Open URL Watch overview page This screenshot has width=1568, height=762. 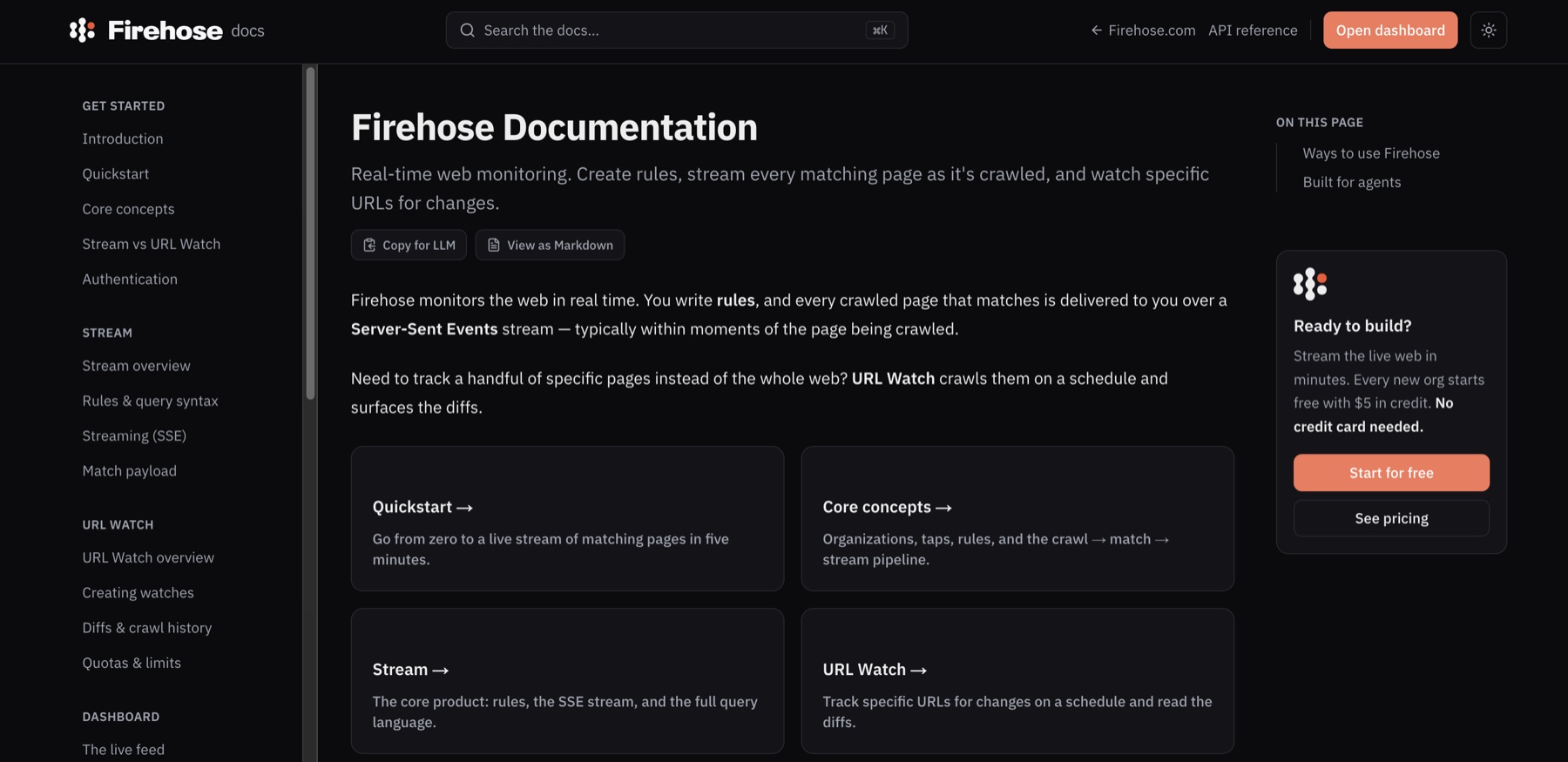click(x=148, y=557)
